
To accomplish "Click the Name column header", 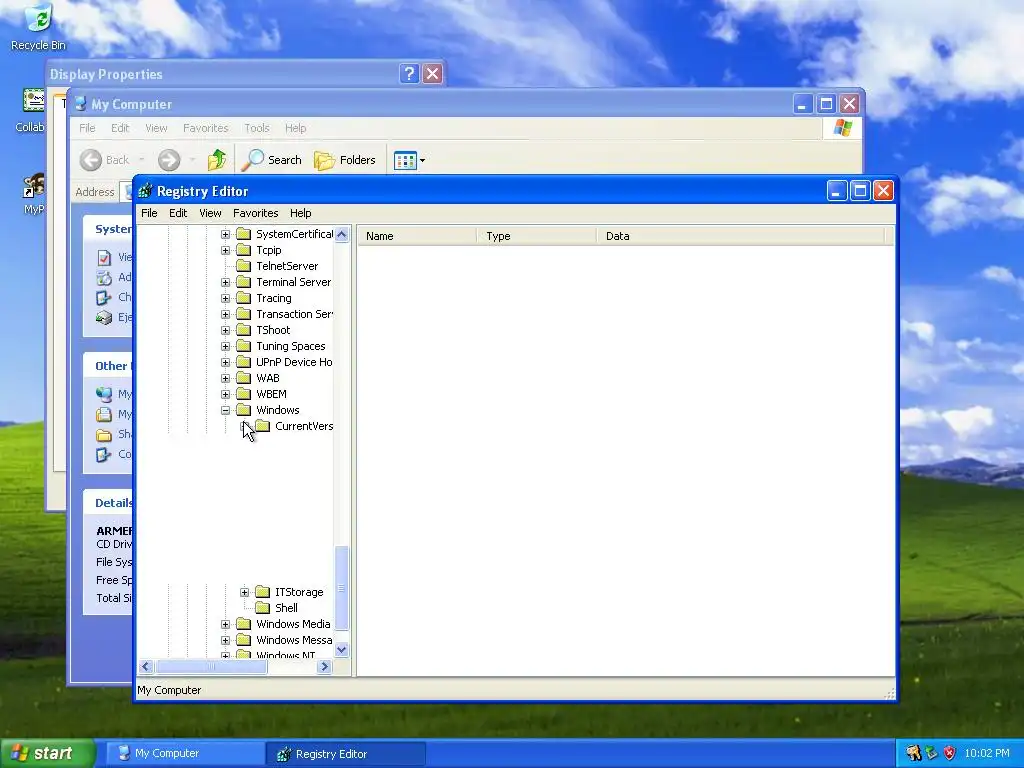I will pyautogui.click(x=417, y=236).
